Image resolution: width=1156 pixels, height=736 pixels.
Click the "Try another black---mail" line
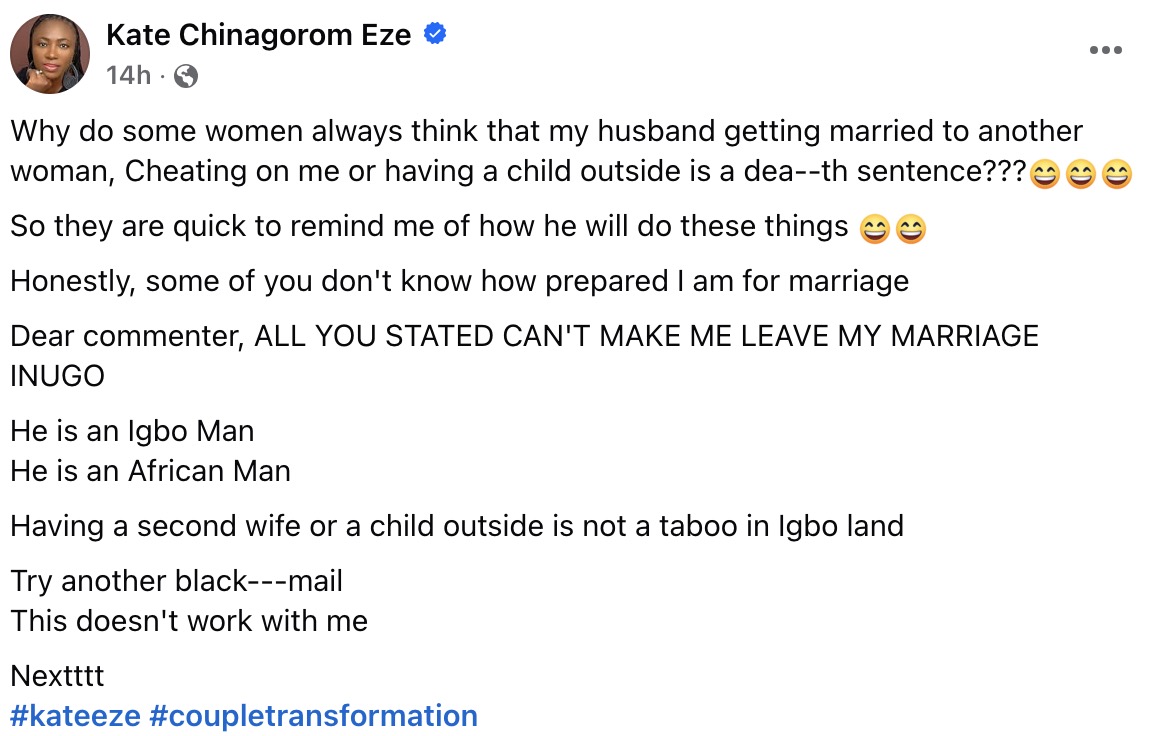(176, 581)
